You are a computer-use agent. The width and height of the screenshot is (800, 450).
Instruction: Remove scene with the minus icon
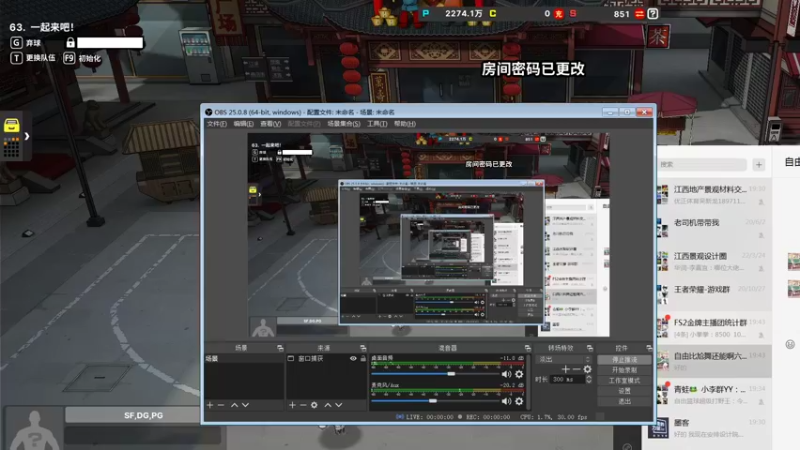[x=221, y=405]
